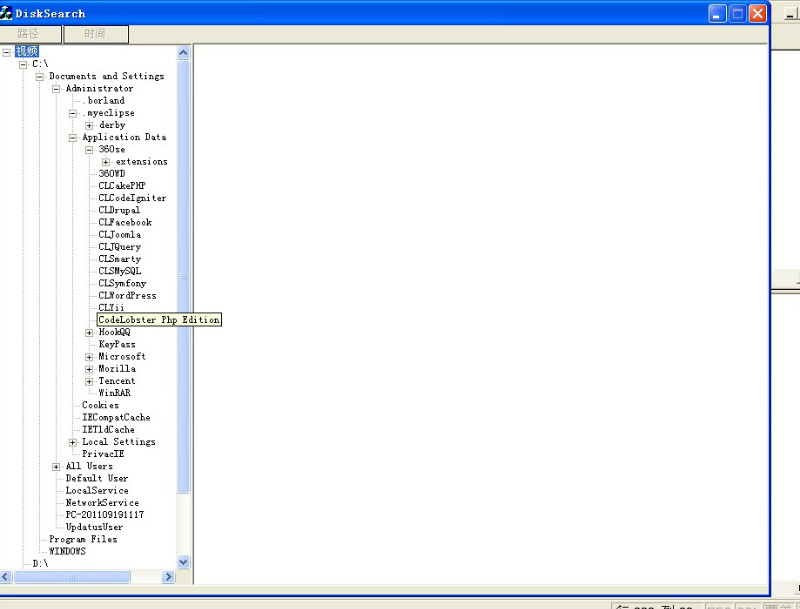Expand the All Users node

(56, 467)
